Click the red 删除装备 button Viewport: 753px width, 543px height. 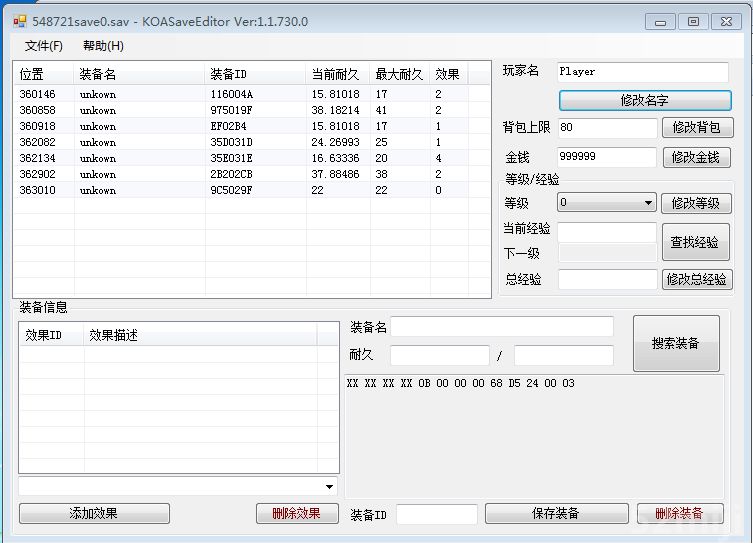pos(679,513)
